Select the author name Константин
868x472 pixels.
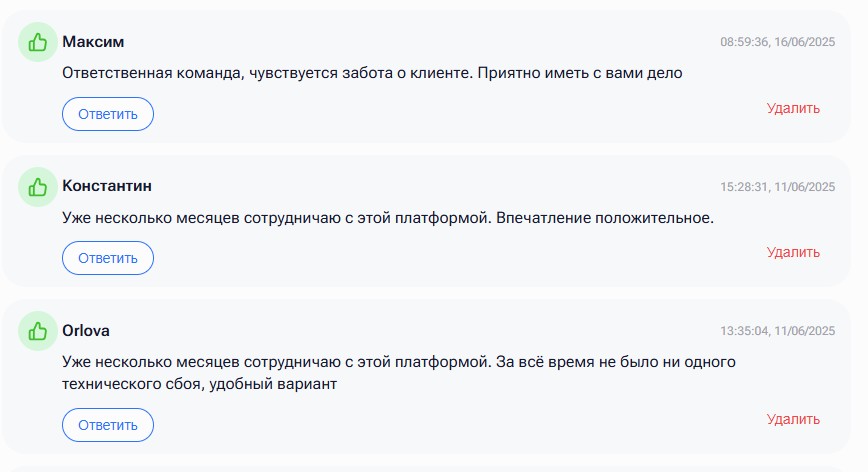pos(107,186)
